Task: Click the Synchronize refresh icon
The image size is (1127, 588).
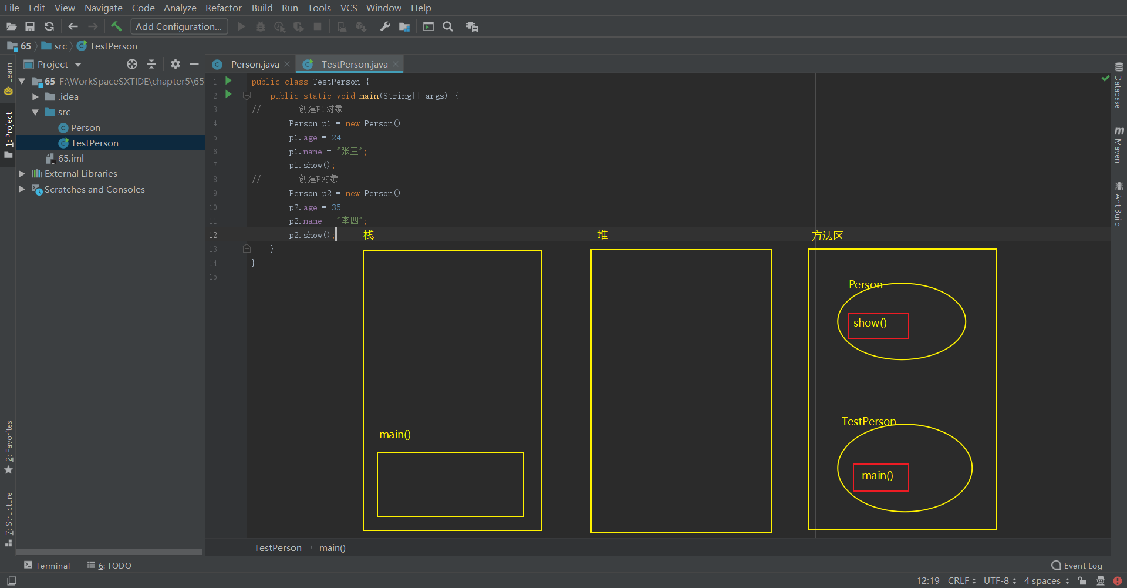Action: pyautogui.click(x=49, y=27)
